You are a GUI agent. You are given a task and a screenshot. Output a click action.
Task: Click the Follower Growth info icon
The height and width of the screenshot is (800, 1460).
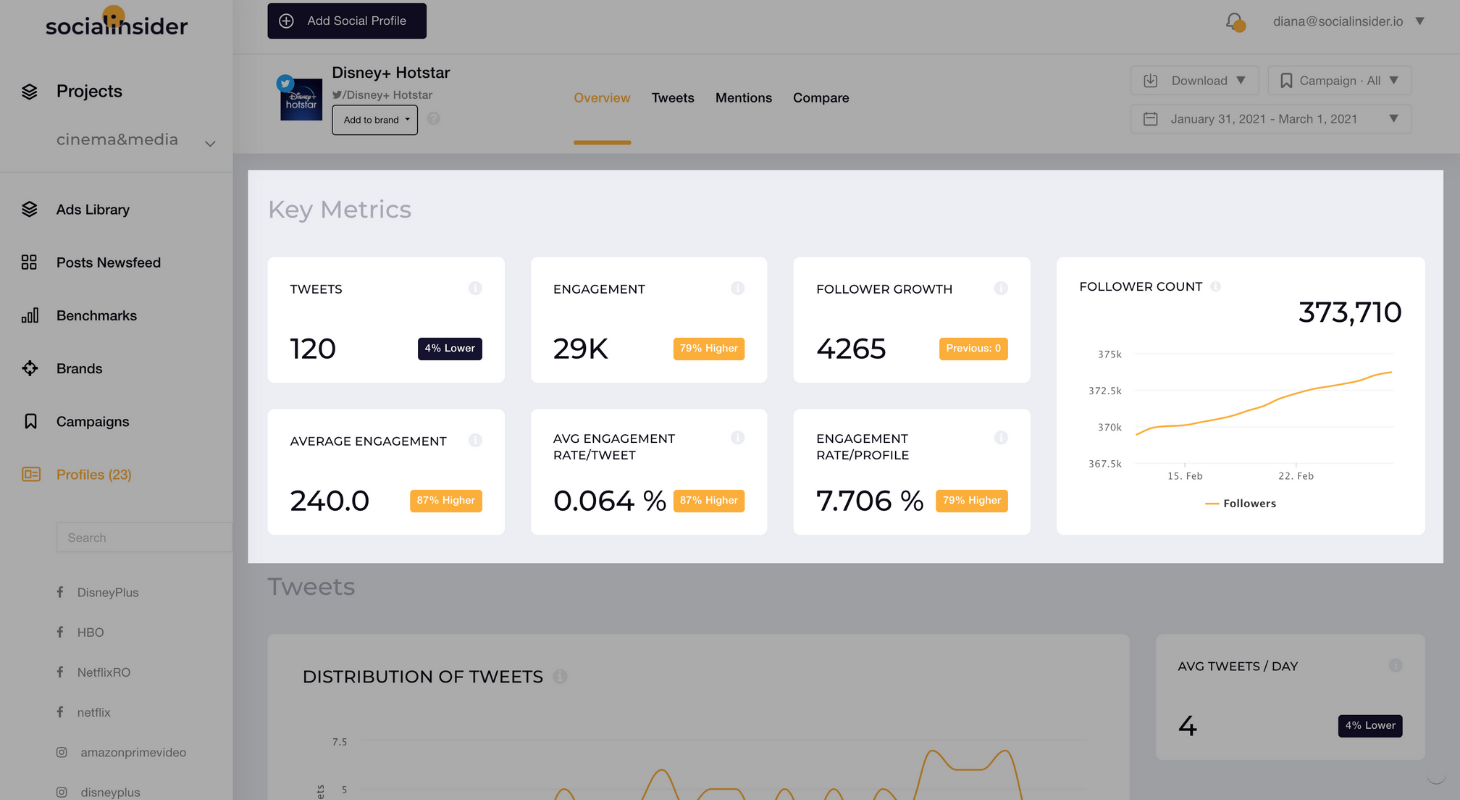[1000, 288]
